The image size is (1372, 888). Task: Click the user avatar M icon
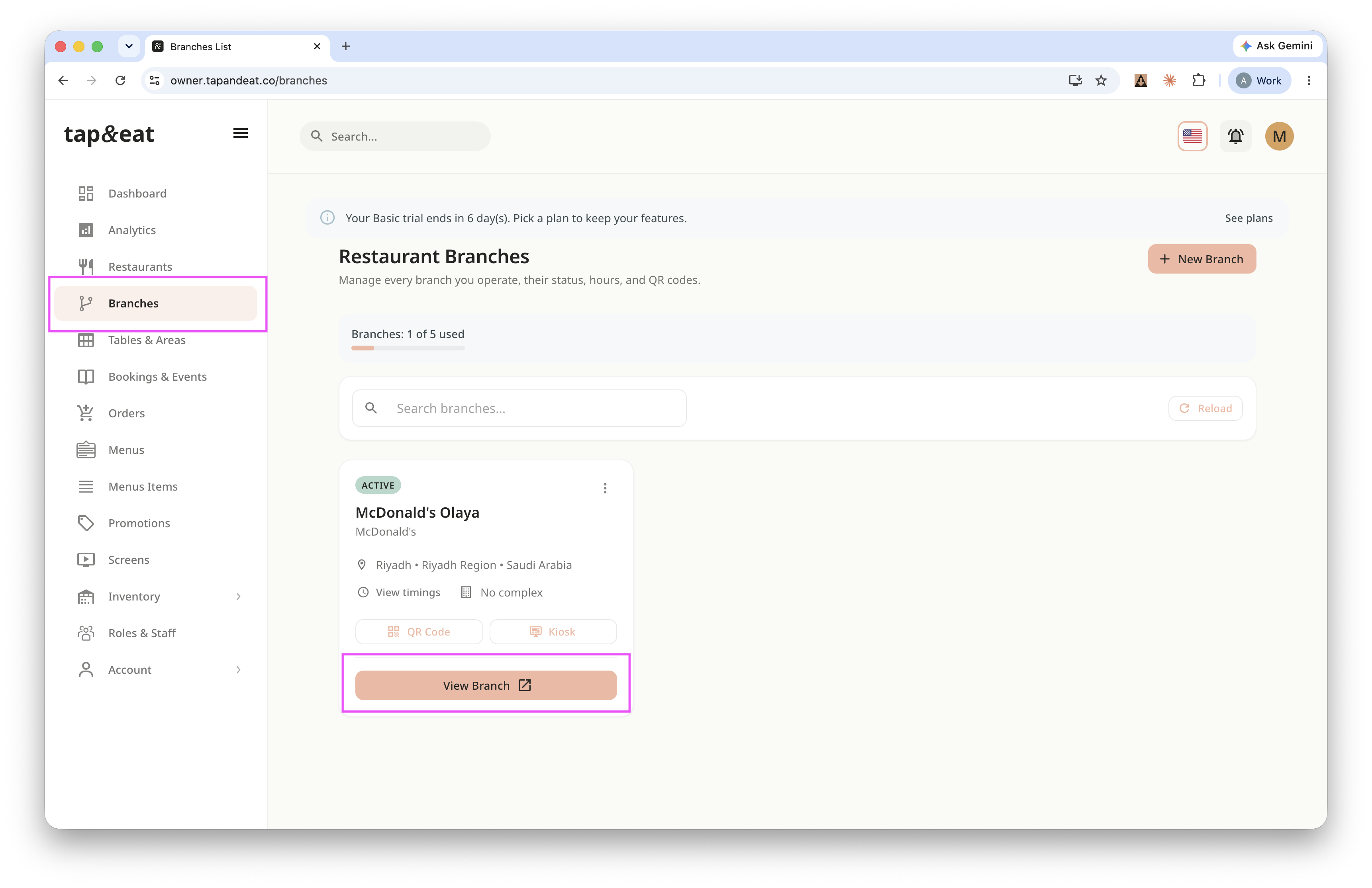1279,137
